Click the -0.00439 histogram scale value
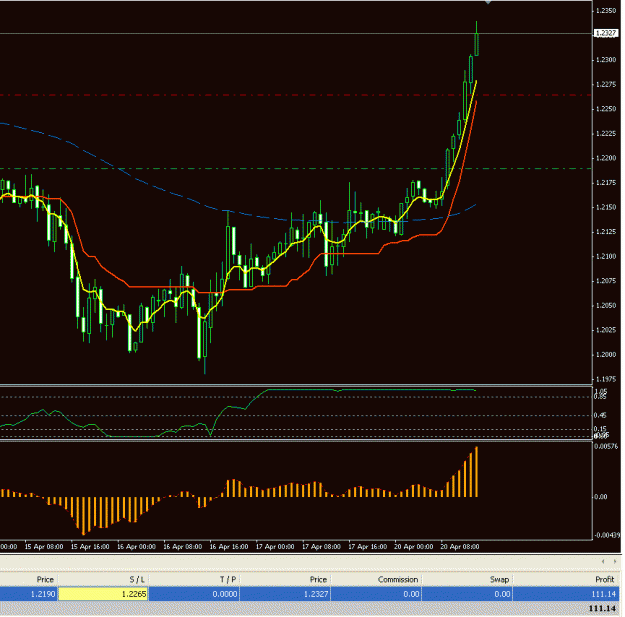 coord(607,535)
